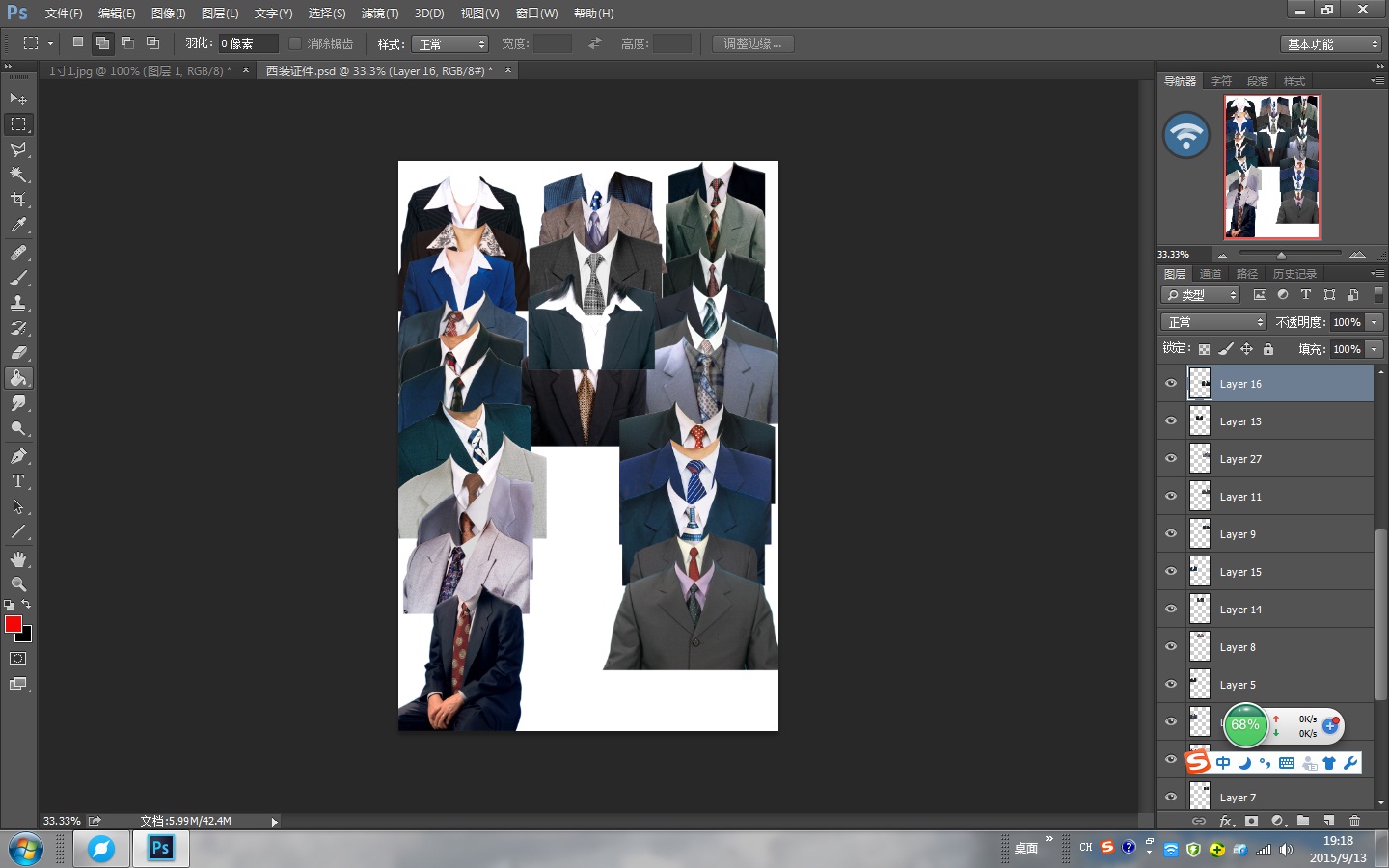Click the 调整边缘 refine edge button
The image size is (1389, 868).
[752, 43]
